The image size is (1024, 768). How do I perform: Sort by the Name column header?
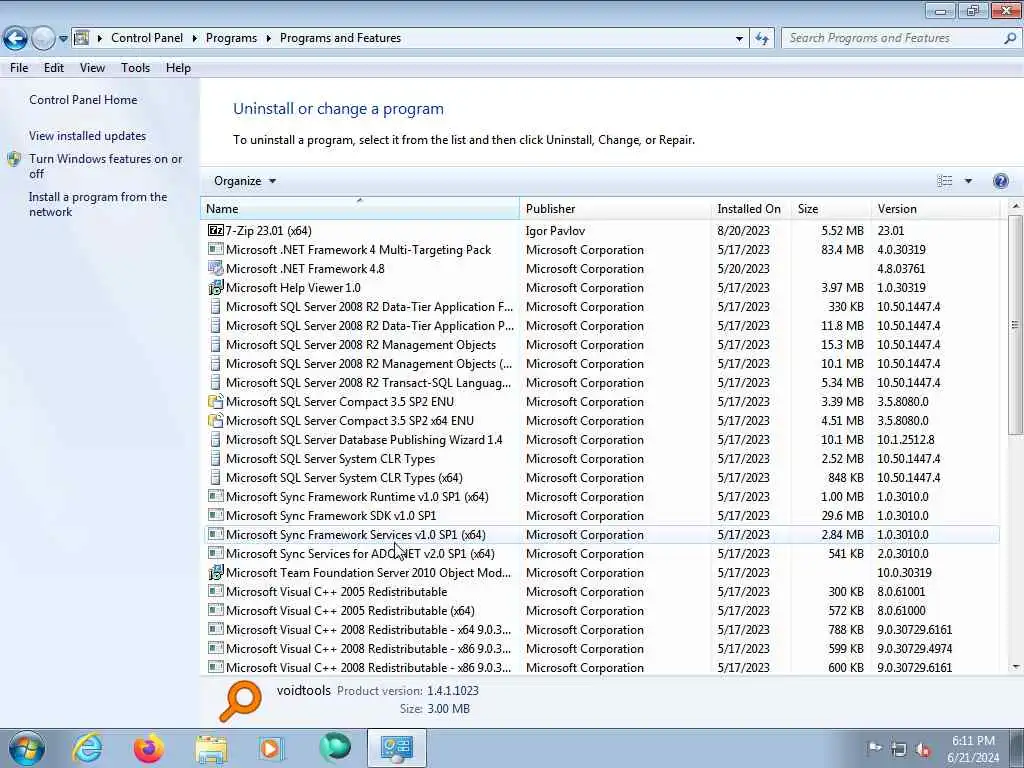coord(360,208)
